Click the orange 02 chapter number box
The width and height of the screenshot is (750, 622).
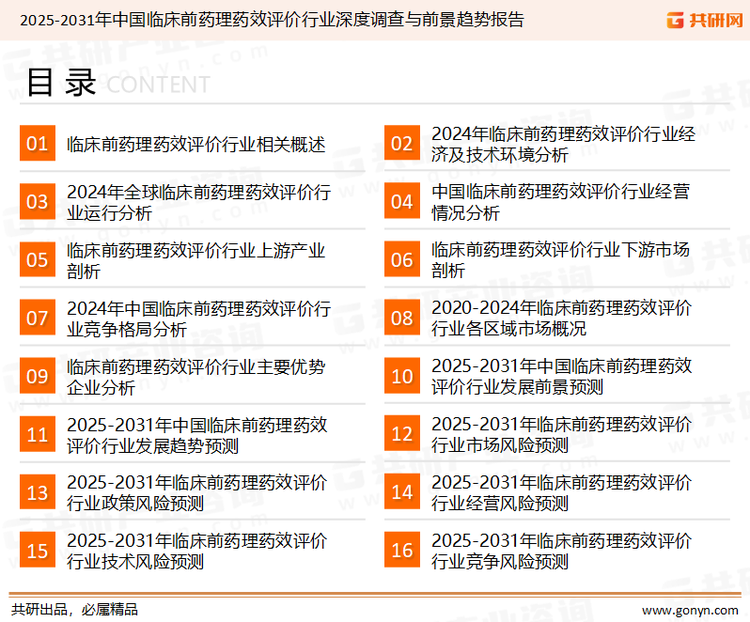[x=401, y=144]
